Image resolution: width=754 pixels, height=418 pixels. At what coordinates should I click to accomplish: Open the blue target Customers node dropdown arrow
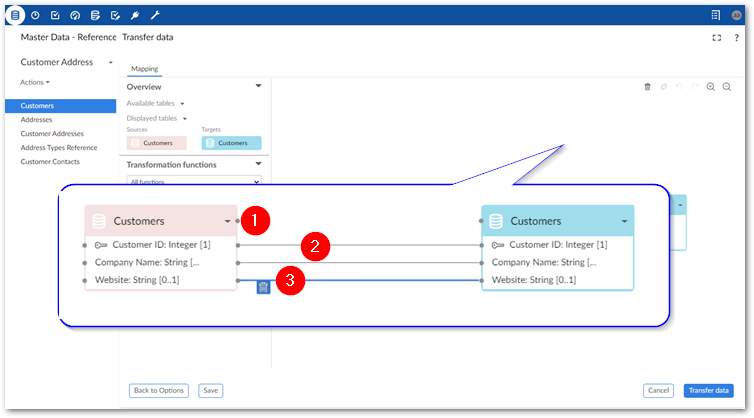click(624, 221)
